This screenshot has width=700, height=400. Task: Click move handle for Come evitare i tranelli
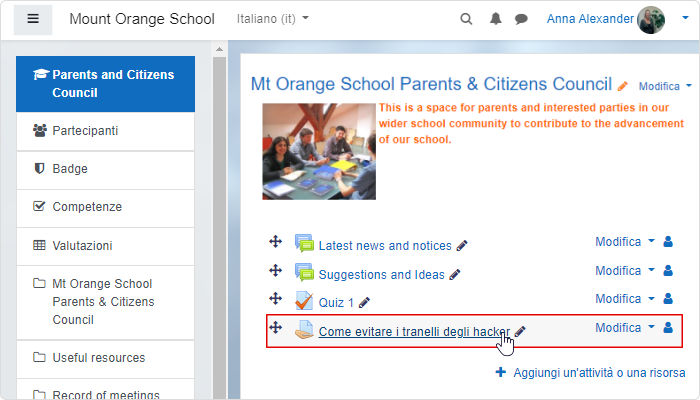click(275, 328)
